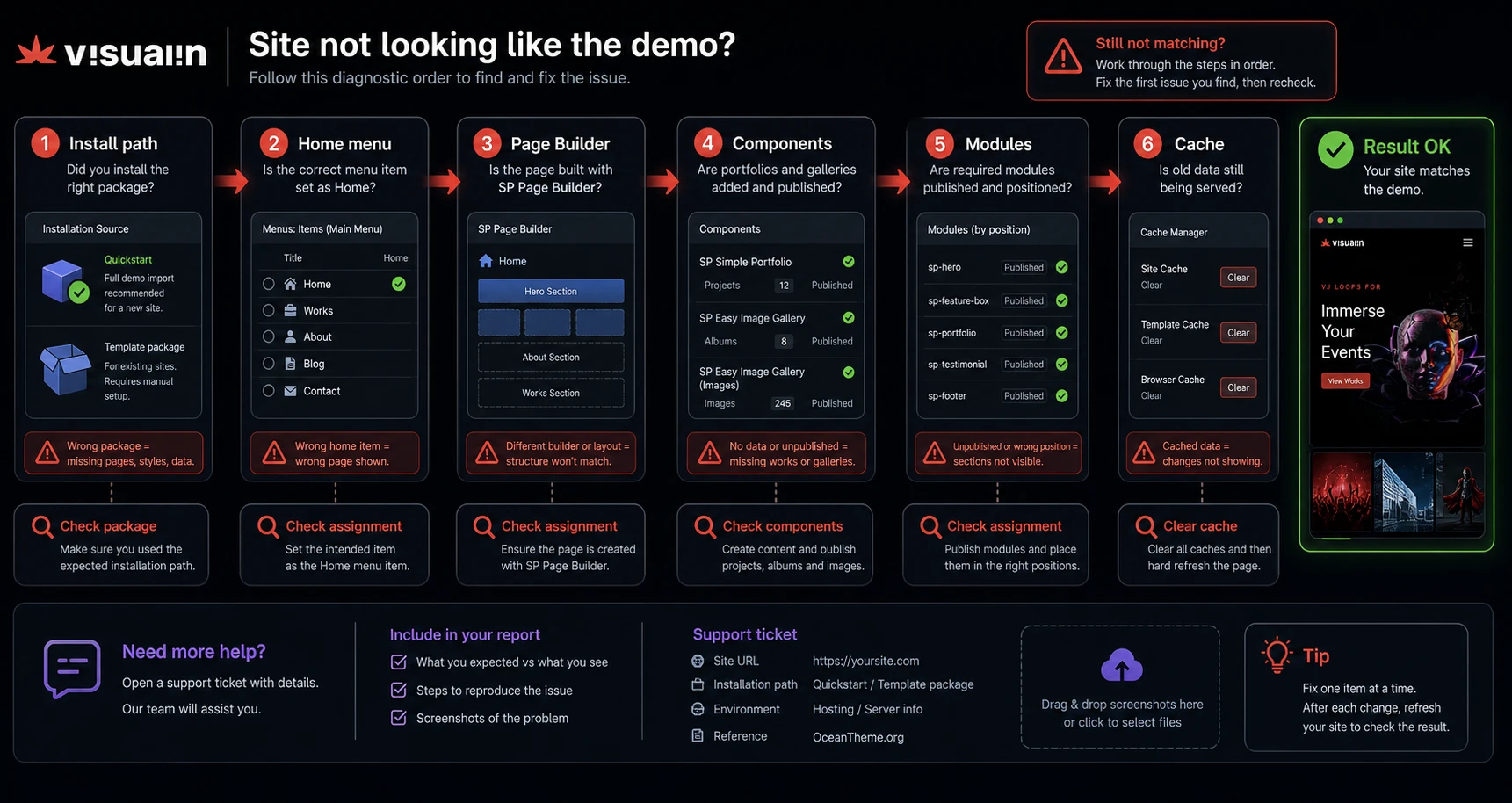
Task: Click the Clear button for Browser Cache
Action: click(x=1238, y=387)
